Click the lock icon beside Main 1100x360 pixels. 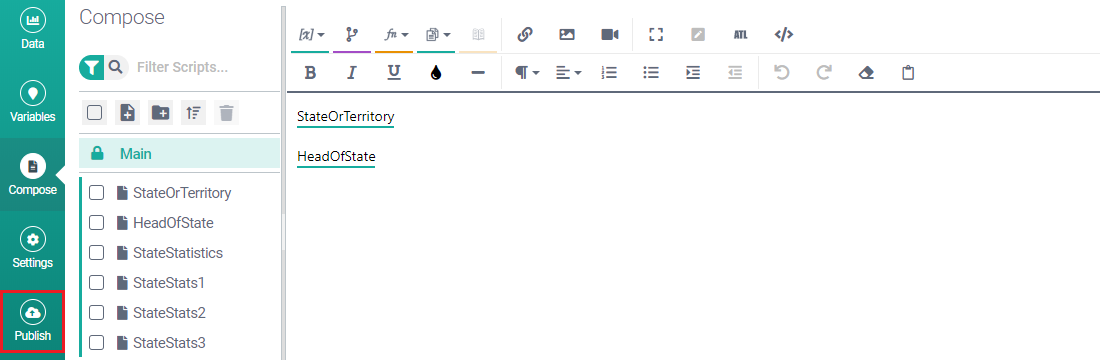(98, 153)
